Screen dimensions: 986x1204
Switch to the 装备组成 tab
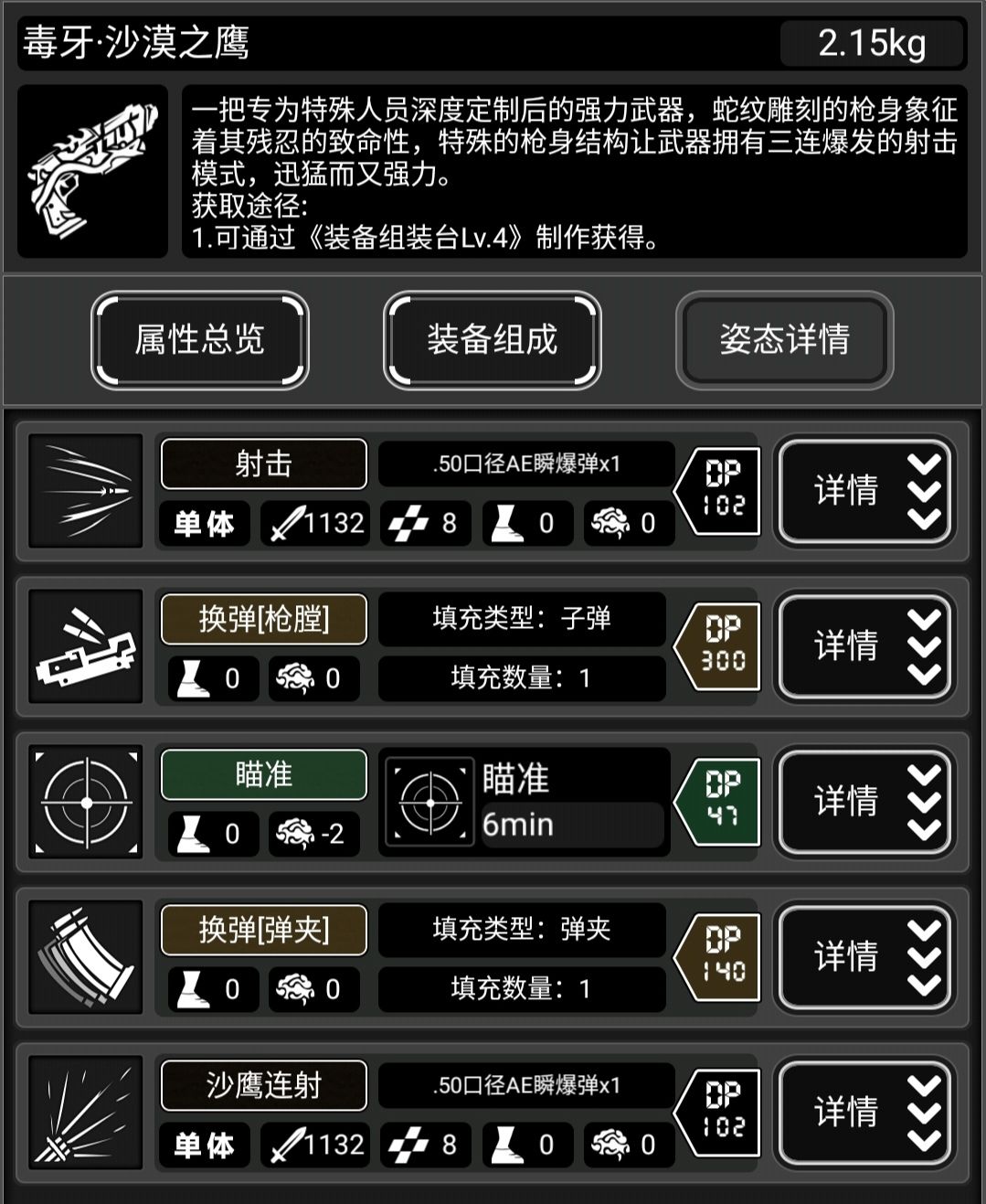(x=493, y=340)
